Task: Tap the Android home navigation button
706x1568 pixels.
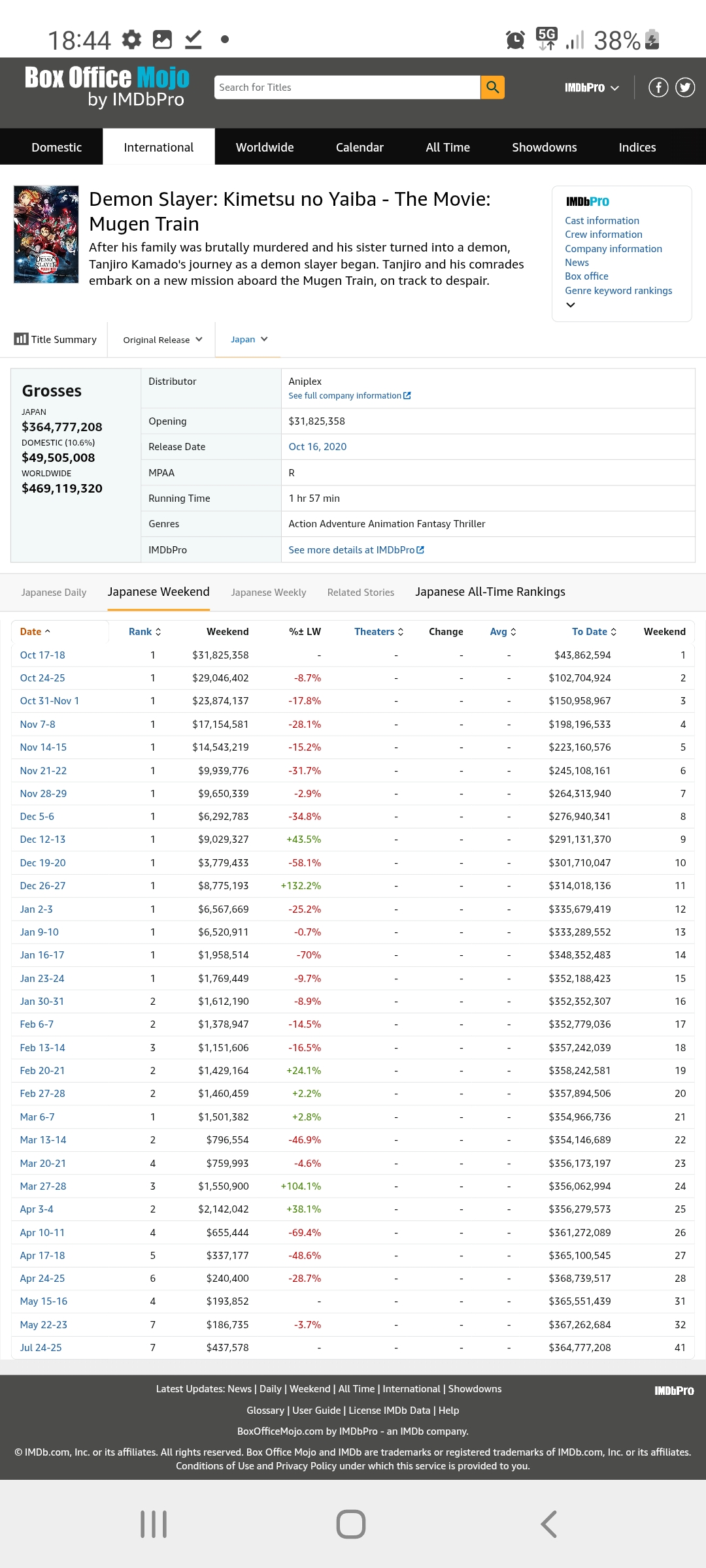Action: pos(351,1524)
